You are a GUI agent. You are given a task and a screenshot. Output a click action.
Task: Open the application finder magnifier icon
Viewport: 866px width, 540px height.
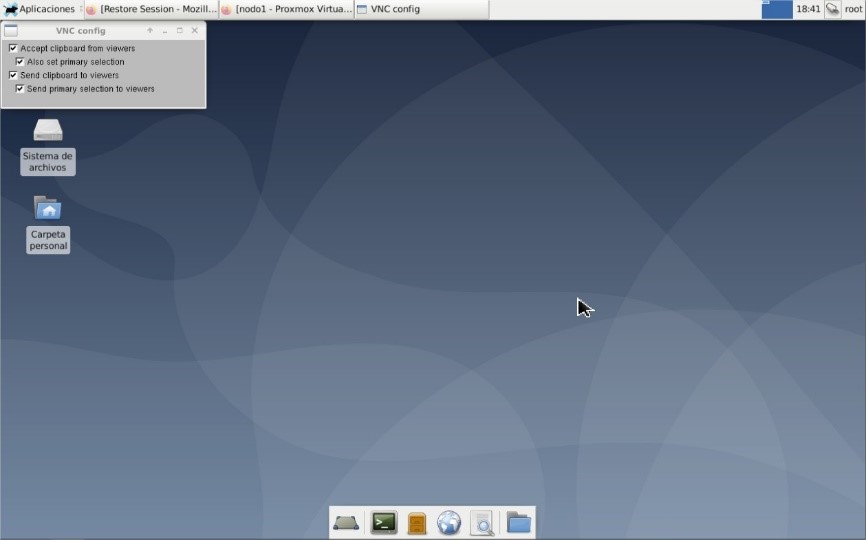click(x=482, y=522)
